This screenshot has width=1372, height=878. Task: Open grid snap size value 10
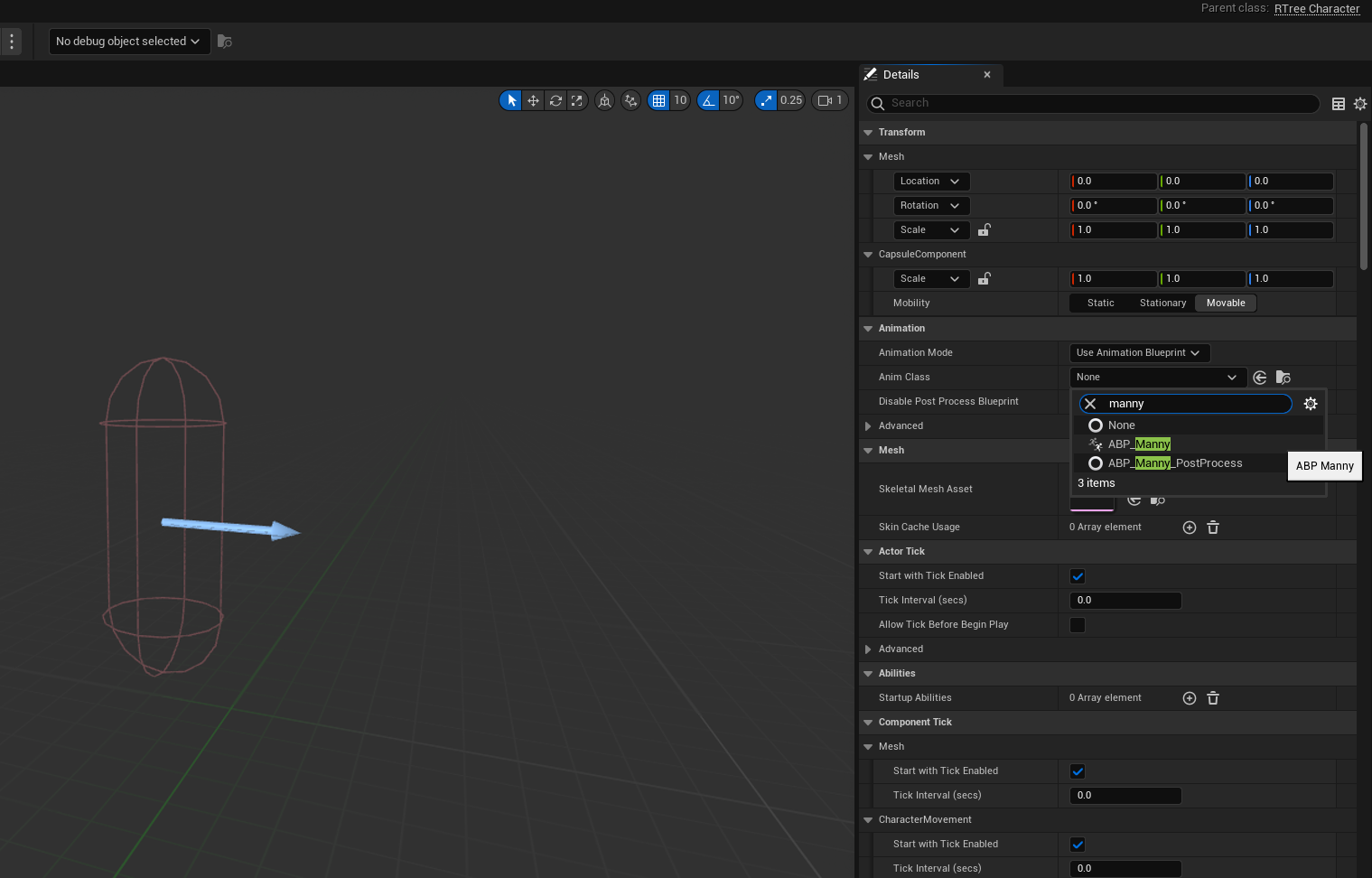(x=680, y=100)
